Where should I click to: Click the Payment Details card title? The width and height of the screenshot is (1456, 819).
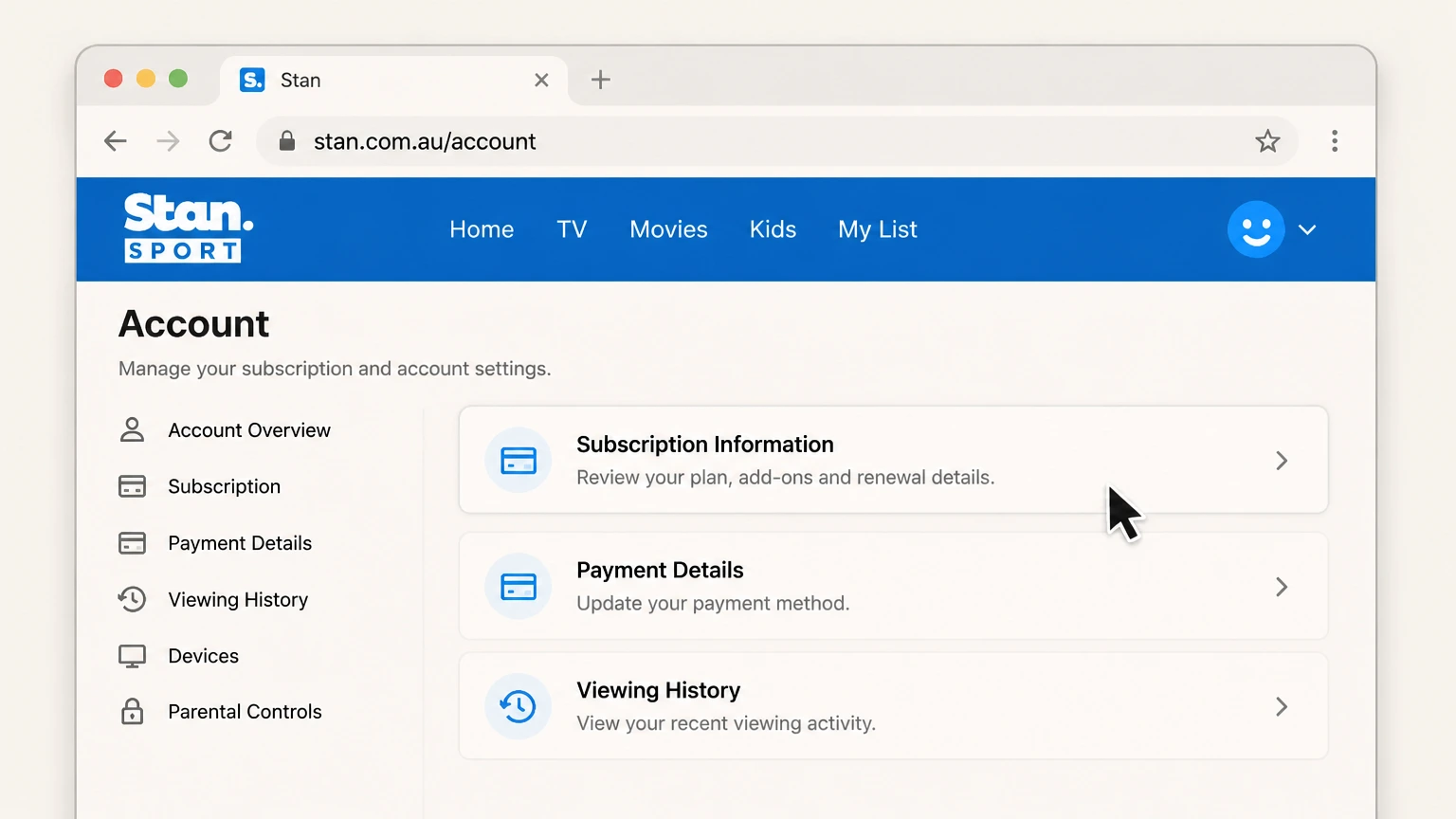click(660, 570)
